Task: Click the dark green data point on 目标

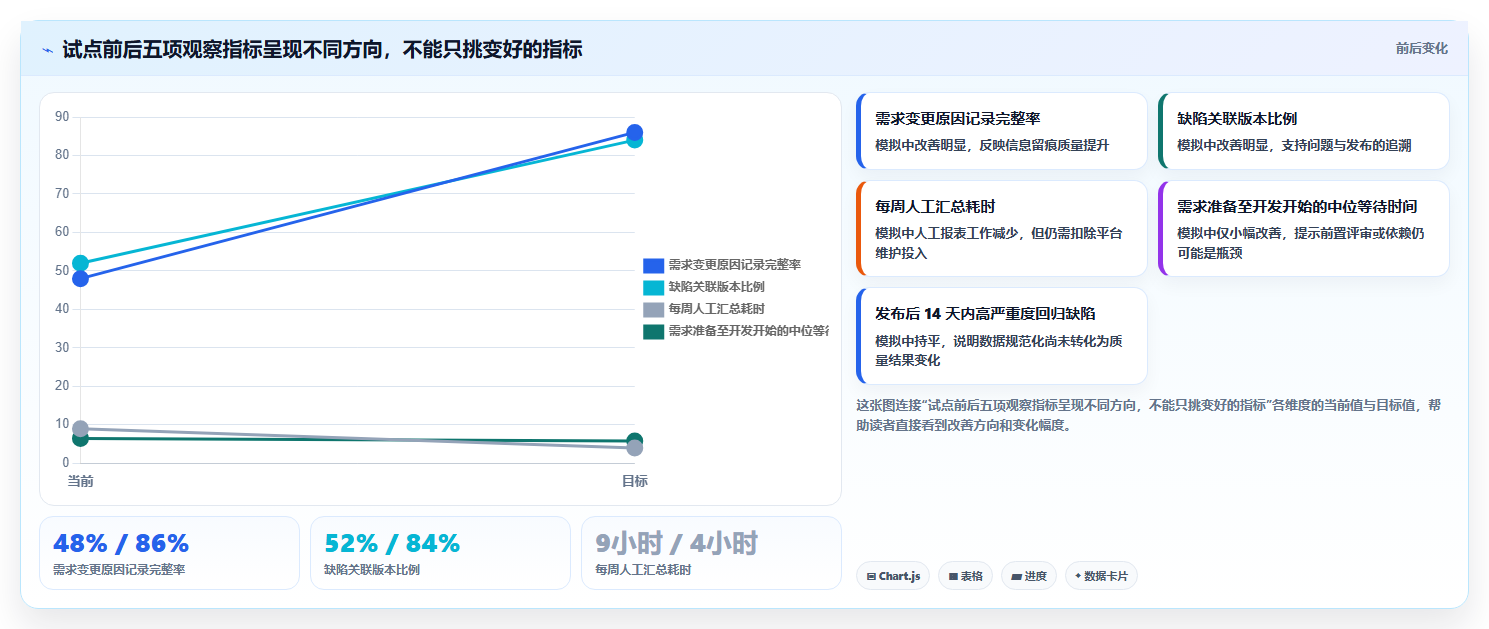Action: (x=634, y=440)
